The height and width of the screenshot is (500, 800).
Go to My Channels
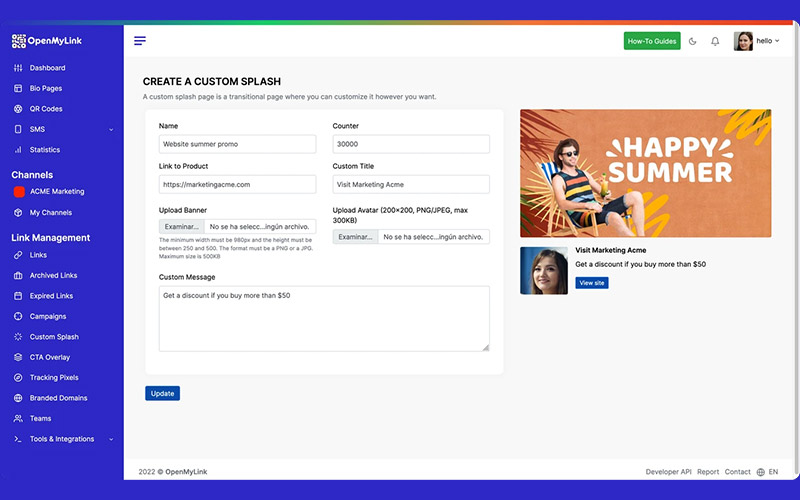pyautogui.click(x=51, y=213)
